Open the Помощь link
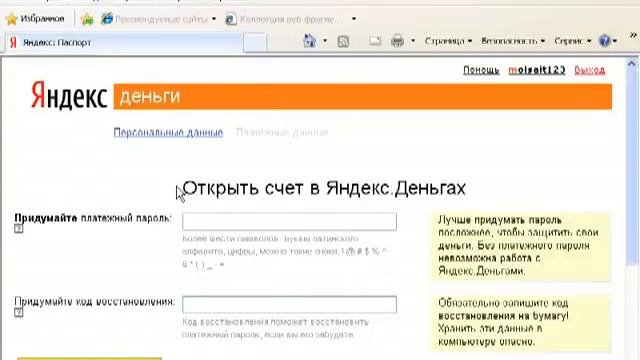The width and height of the screenshot is (640, 360). click(481, 70)
